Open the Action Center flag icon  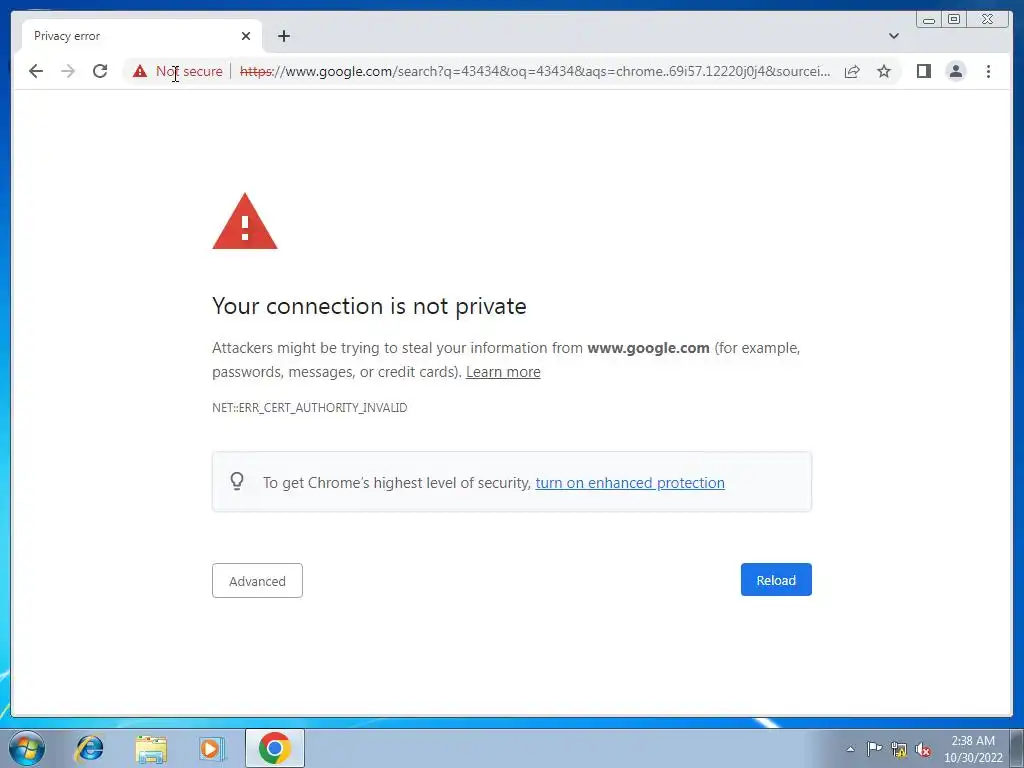874,749
